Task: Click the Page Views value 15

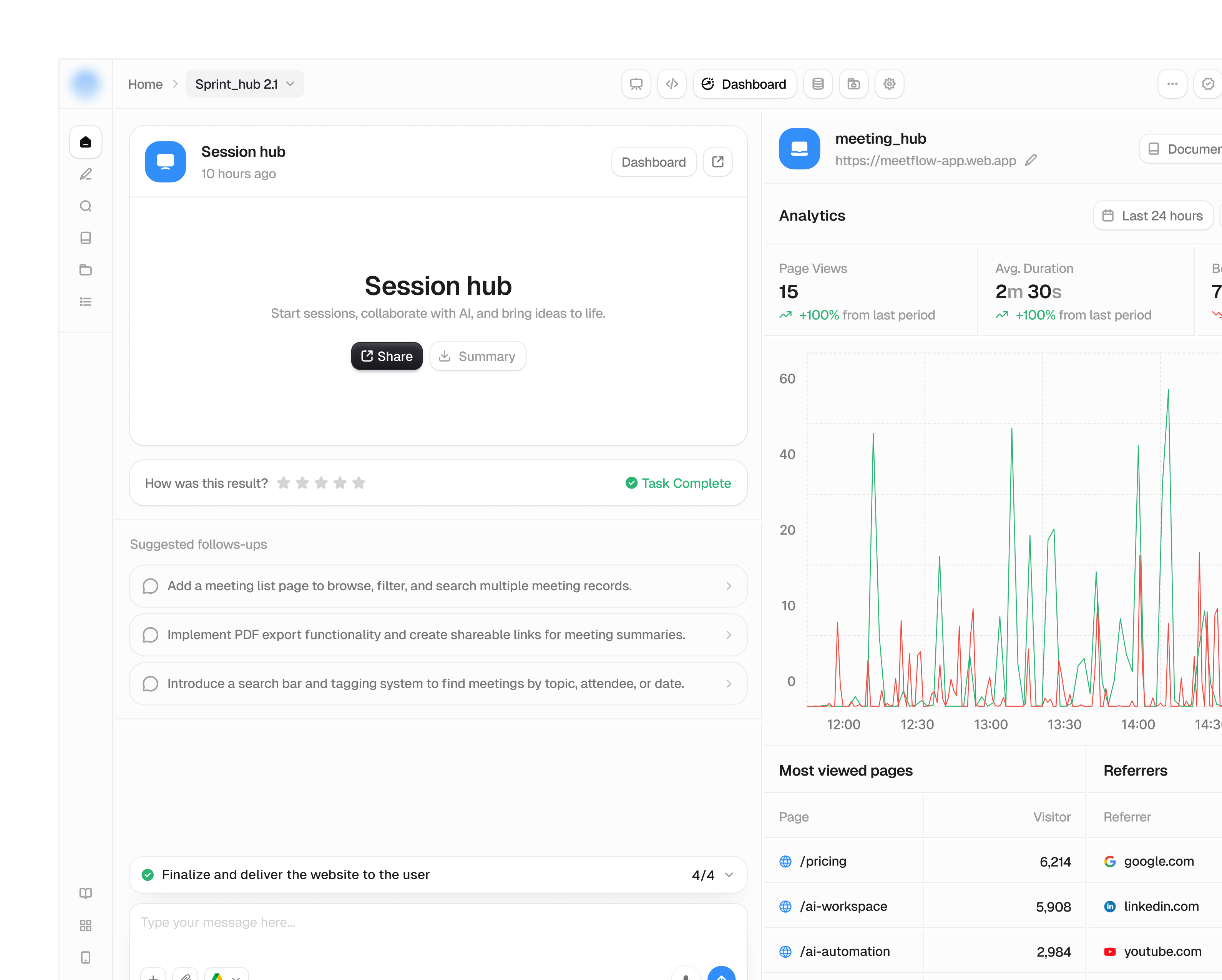Action: [x=789, y=292]
